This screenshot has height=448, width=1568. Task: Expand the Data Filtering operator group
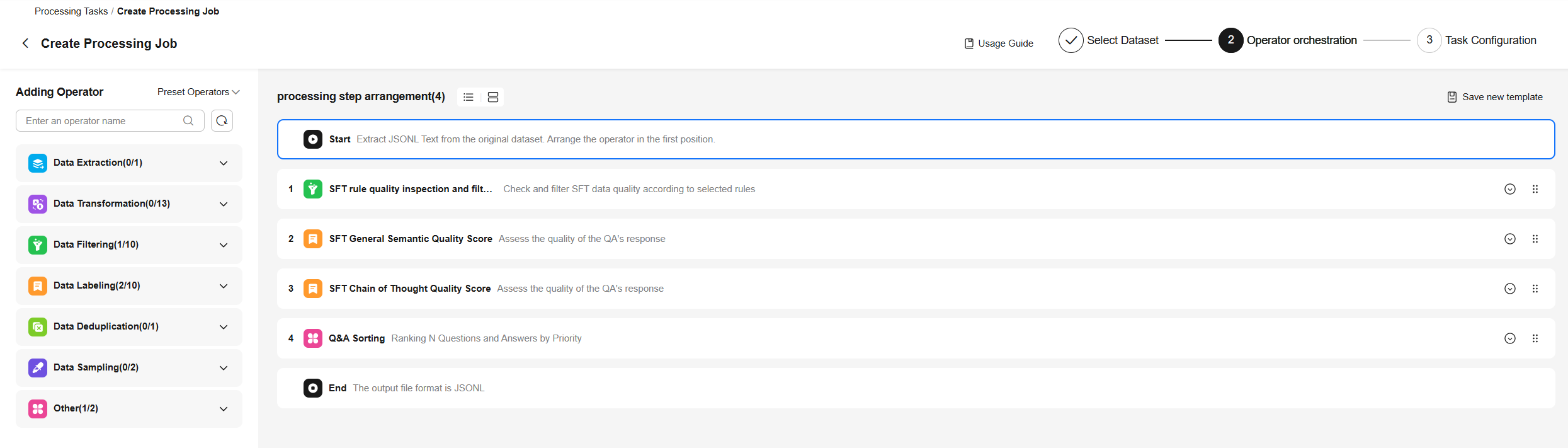224,245
